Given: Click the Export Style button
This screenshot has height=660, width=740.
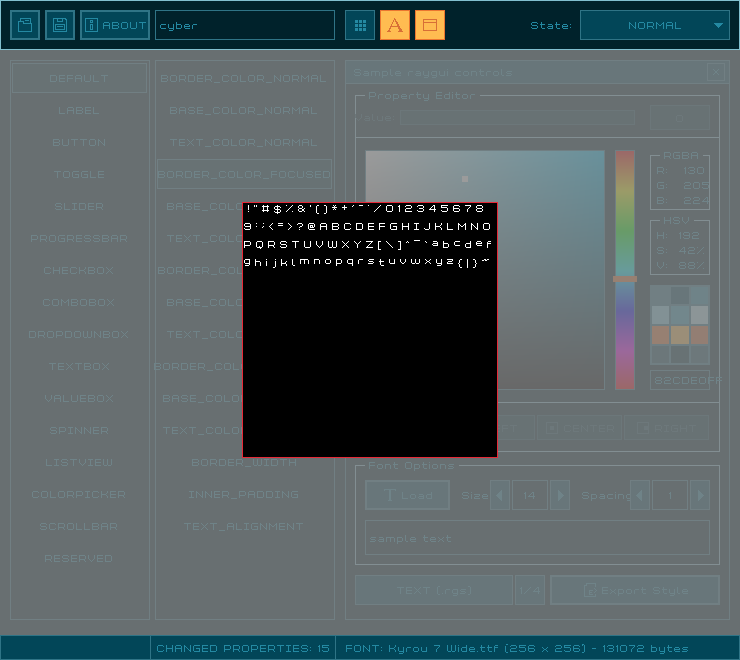Looking at the screenshot, I should [634, 590].
